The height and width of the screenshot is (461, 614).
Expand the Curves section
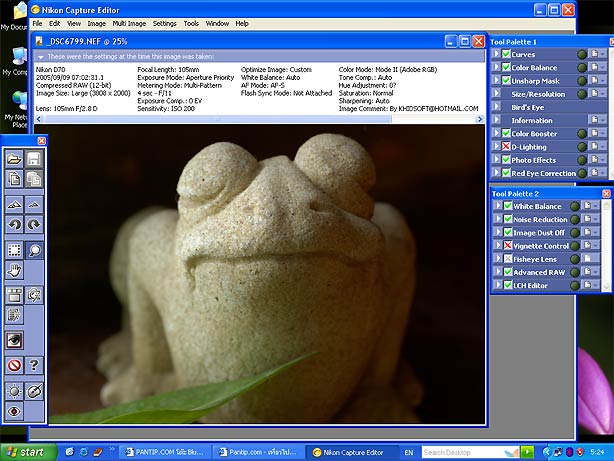(x=496, y=54)
